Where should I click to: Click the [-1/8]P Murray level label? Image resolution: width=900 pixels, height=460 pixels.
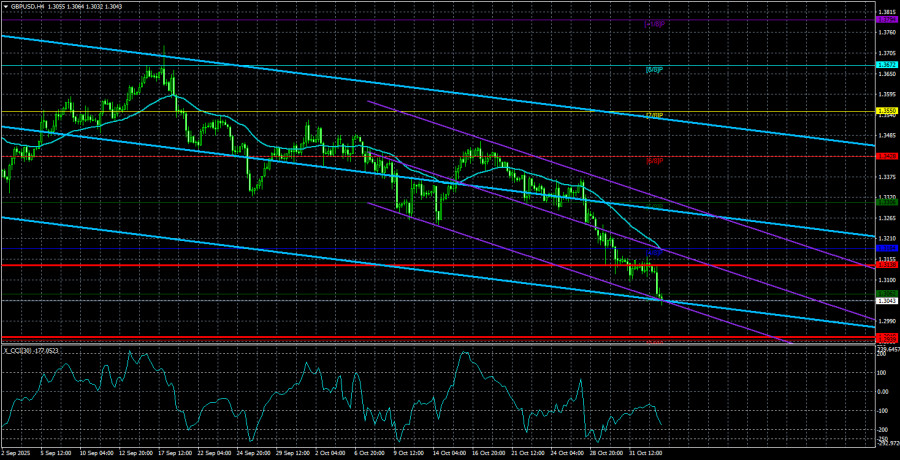(654, 343)
